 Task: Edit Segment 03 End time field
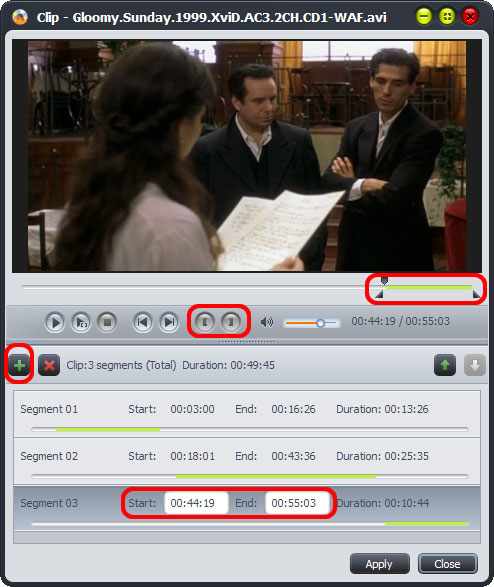[x=297, y=503]
